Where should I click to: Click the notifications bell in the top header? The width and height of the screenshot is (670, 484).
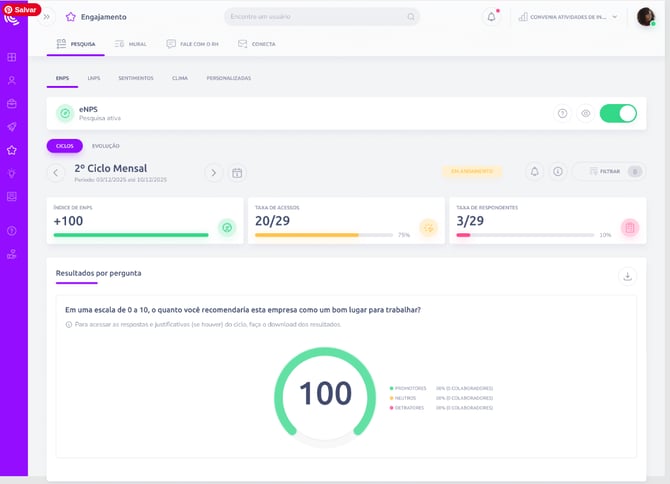[491, 17]
